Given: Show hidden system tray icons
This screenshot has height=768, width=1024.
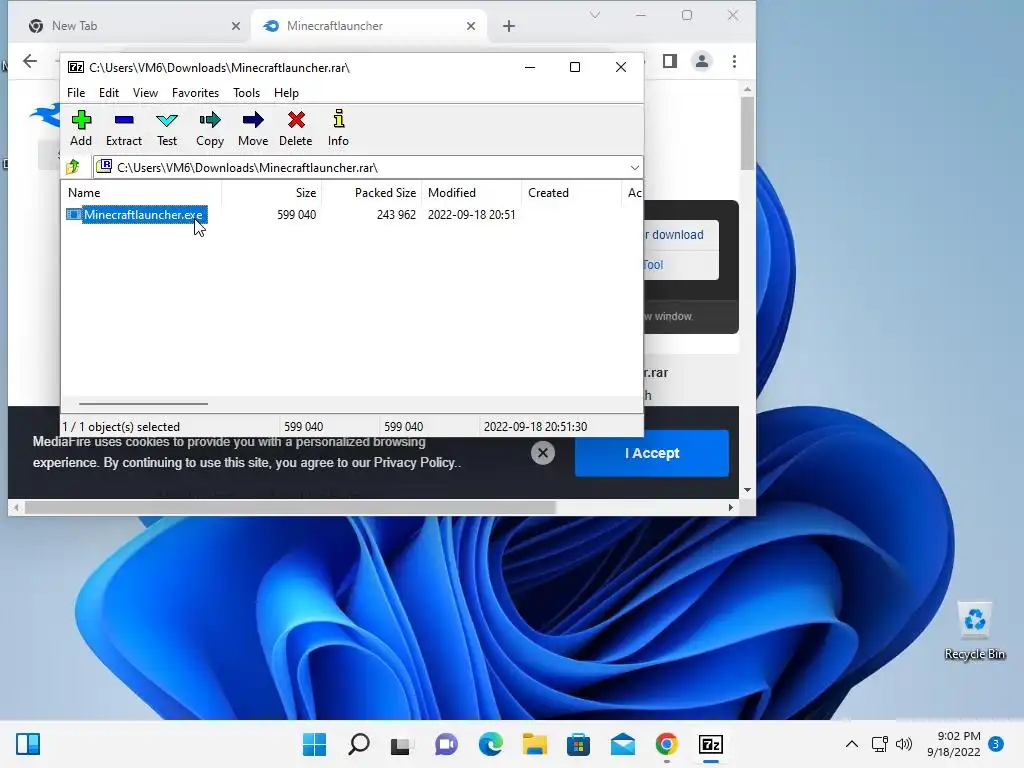Looking at the screenshot, I should (852, 744).
